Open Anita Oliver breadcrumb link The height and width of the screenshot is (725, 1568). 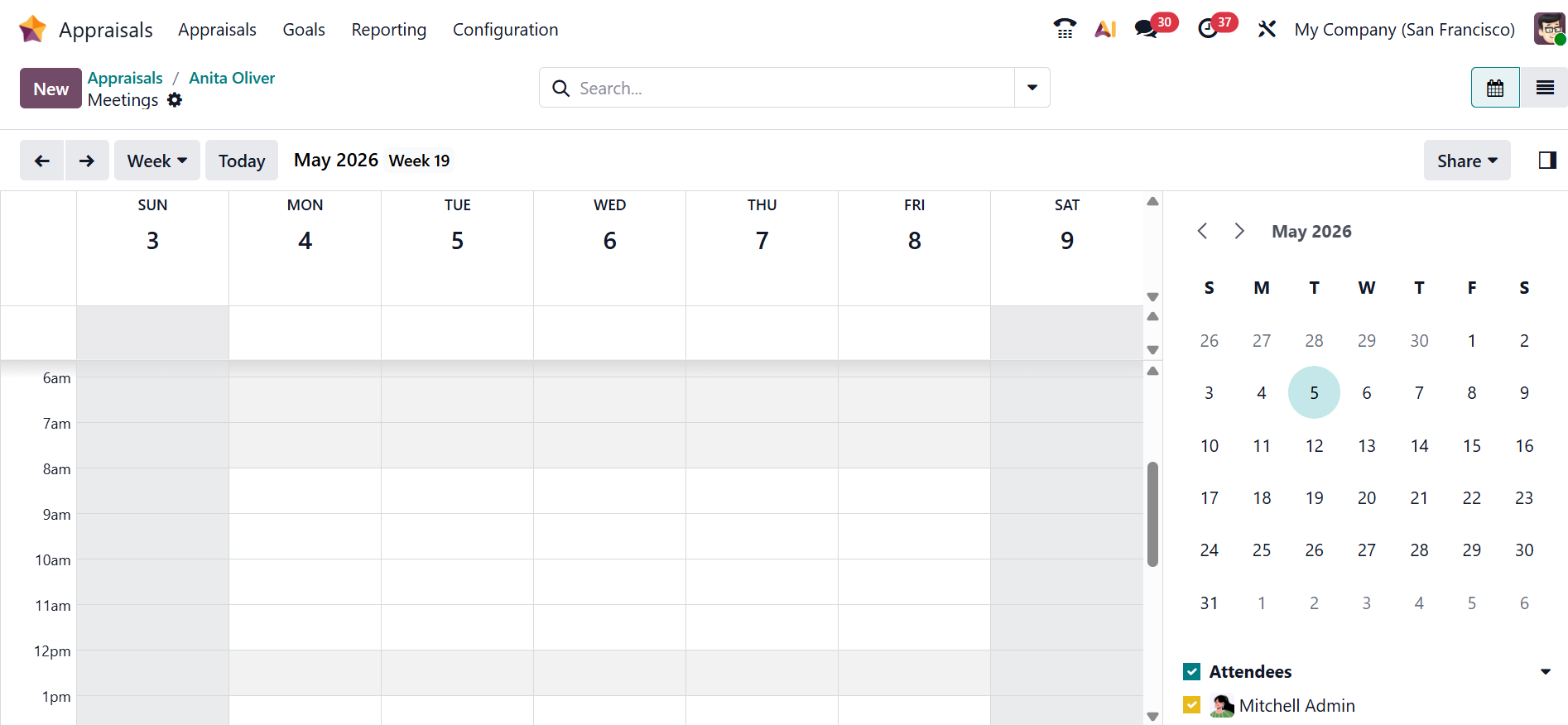click(x=232, y=78)
